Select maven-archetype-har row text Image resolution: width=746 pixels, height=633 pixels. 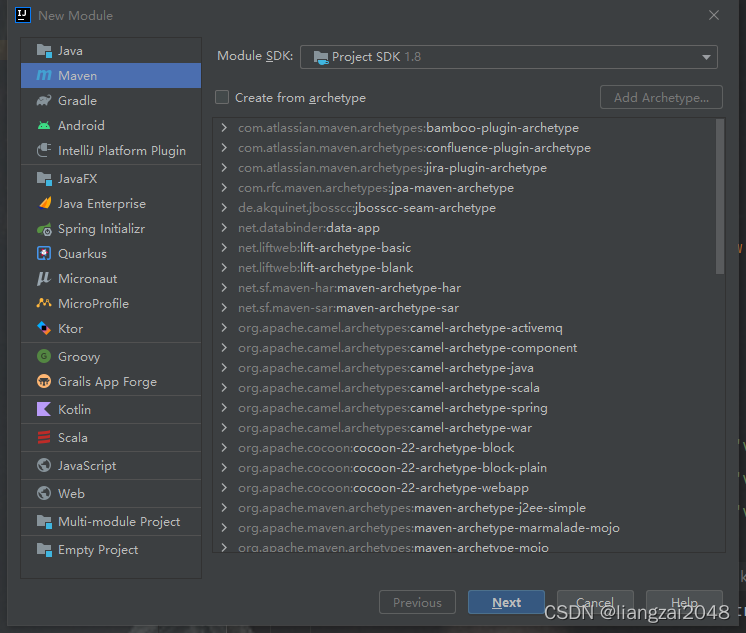point(349,287)
